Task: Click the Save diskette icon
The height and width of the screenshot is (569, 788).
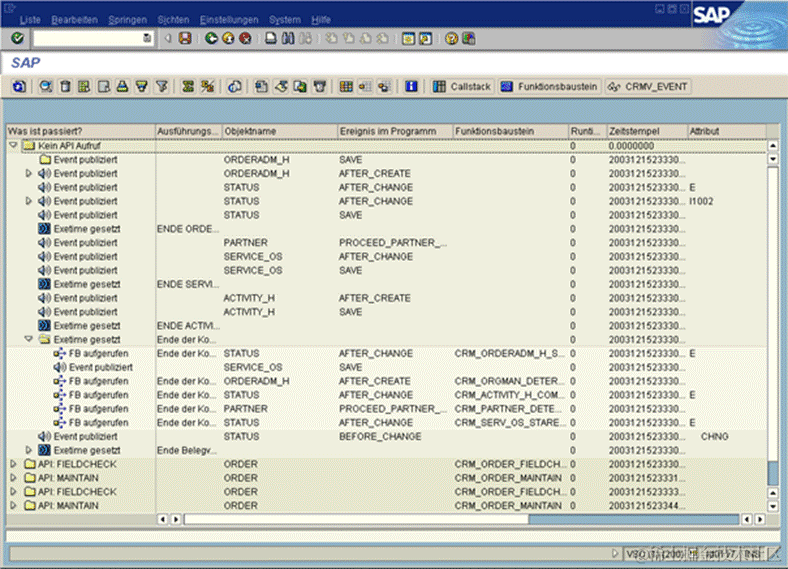Action: coord(185,38)
